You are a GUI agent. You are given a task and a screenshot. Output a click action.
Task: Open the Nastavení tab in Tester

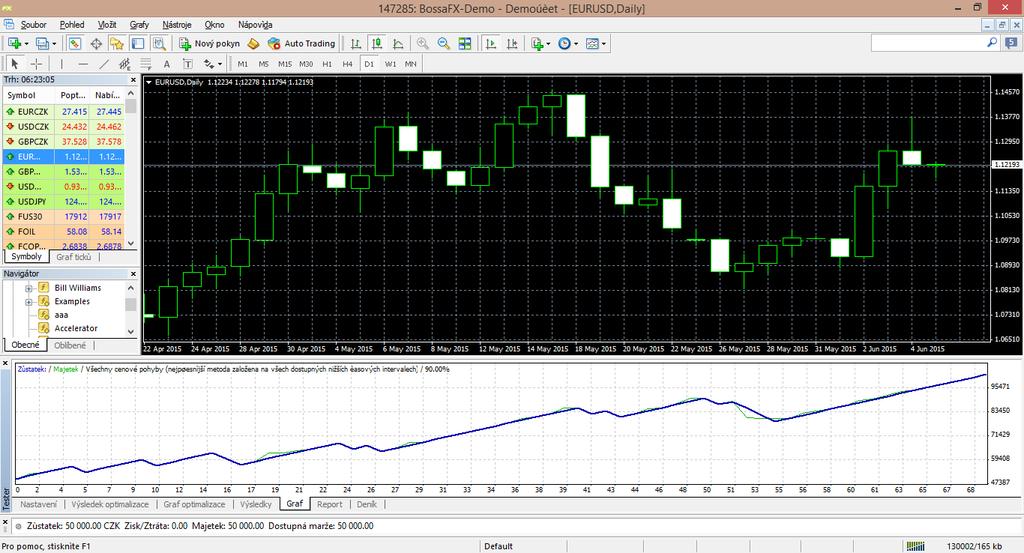pyautogui.click(x=39, y=504)
